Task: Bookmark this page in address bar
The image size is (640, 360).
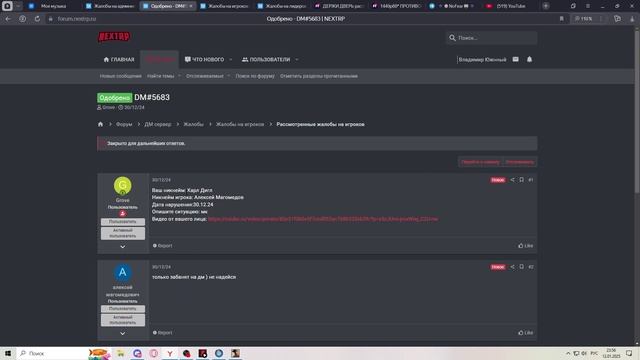Action: (562, 19)
